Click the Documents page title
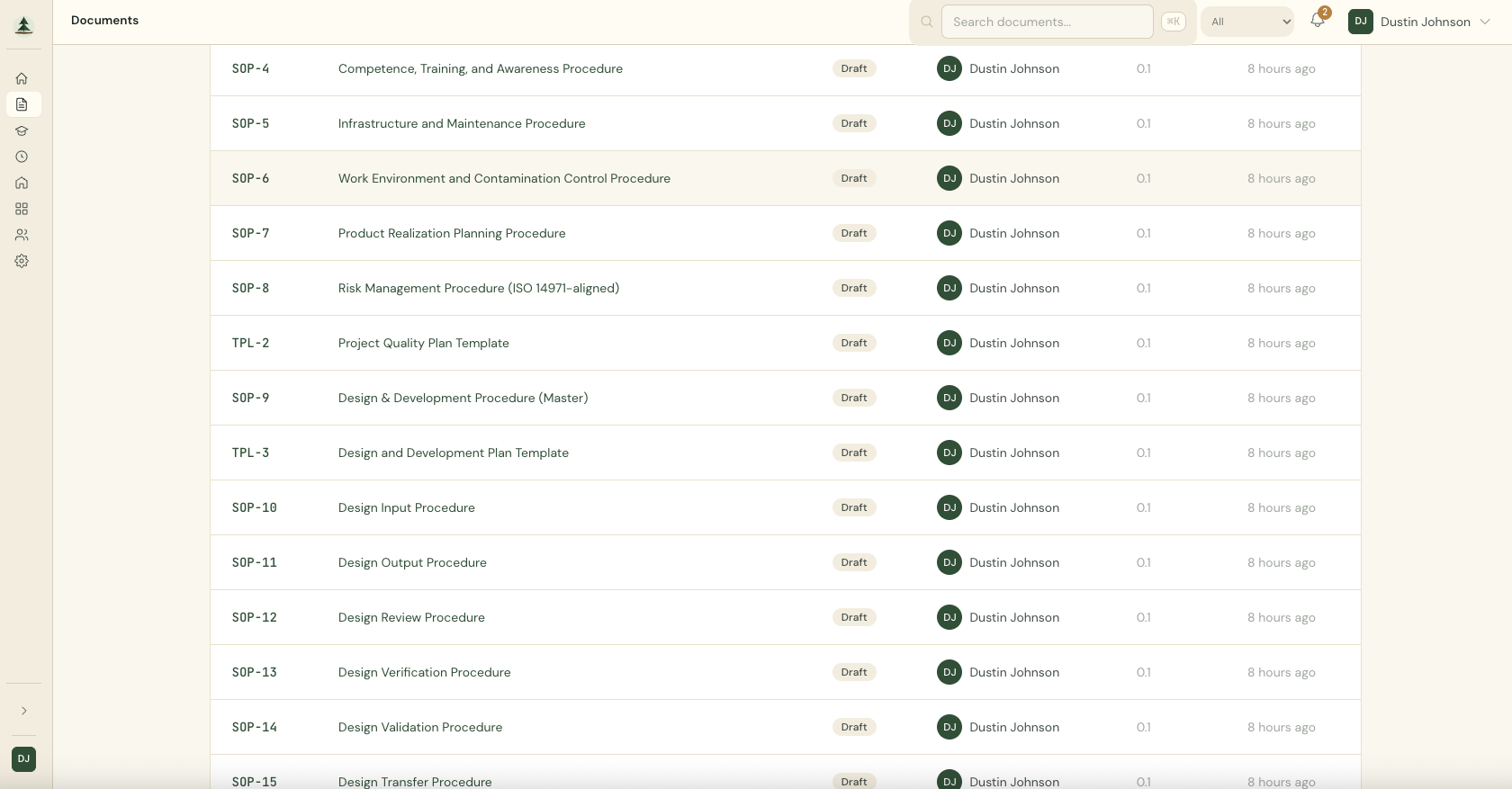The height and width of the screenshot is (789, 1512). pos(104,20)
